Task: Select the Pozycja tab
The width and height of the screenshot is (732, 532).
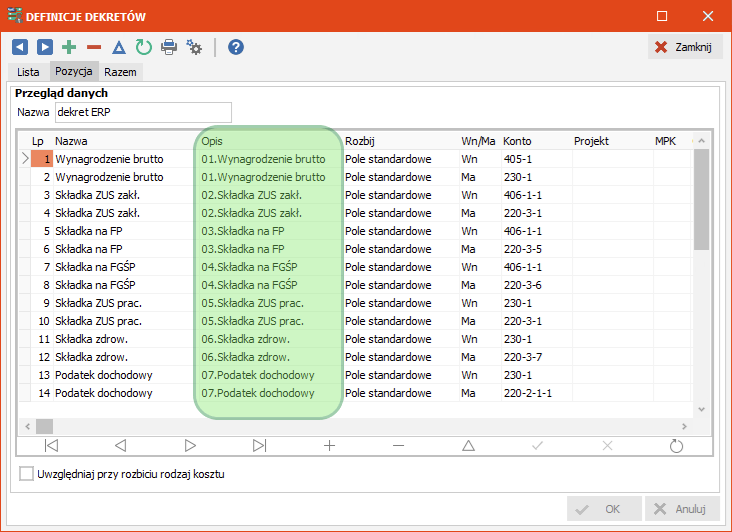Action: [x=74, y=71]
